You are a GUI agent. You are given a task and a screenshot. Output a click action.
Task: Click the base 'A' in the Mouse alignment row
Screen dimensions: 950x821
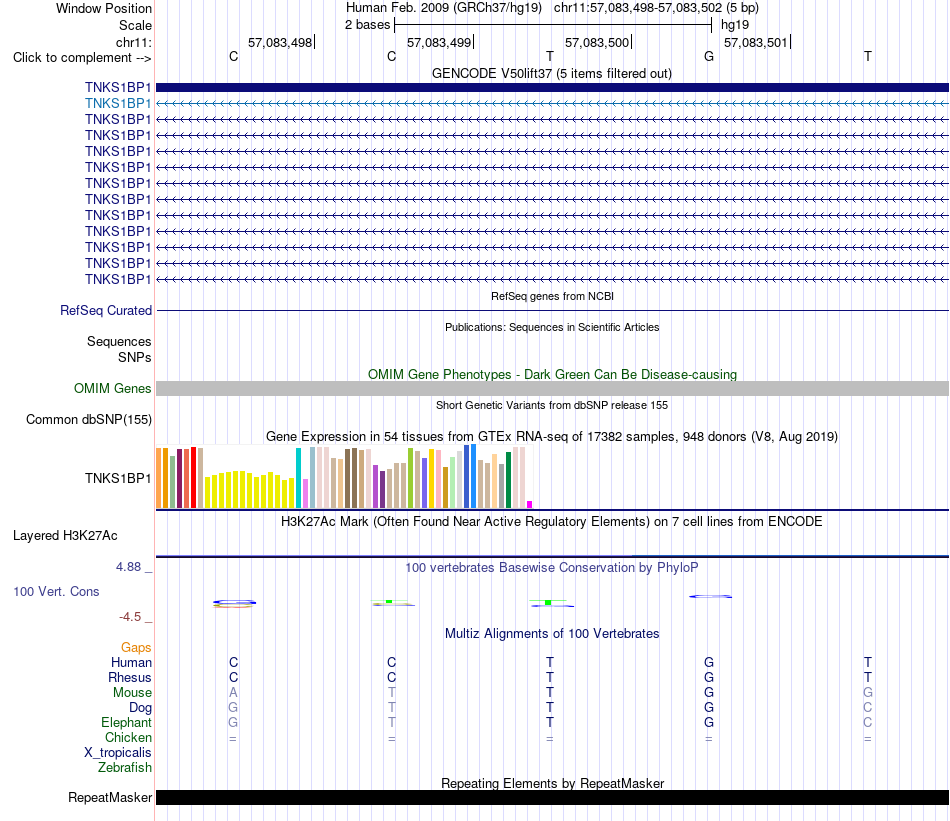pos(233,692)
